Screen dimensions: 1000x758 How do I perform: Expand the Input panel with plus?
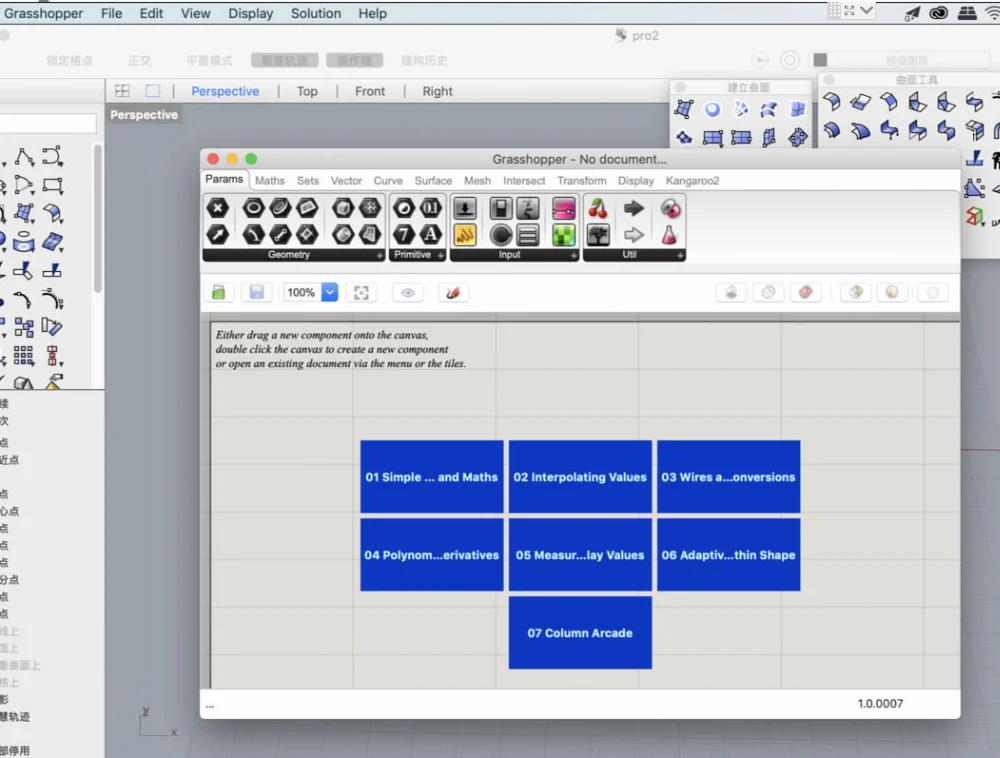click(x=573, y=256)
